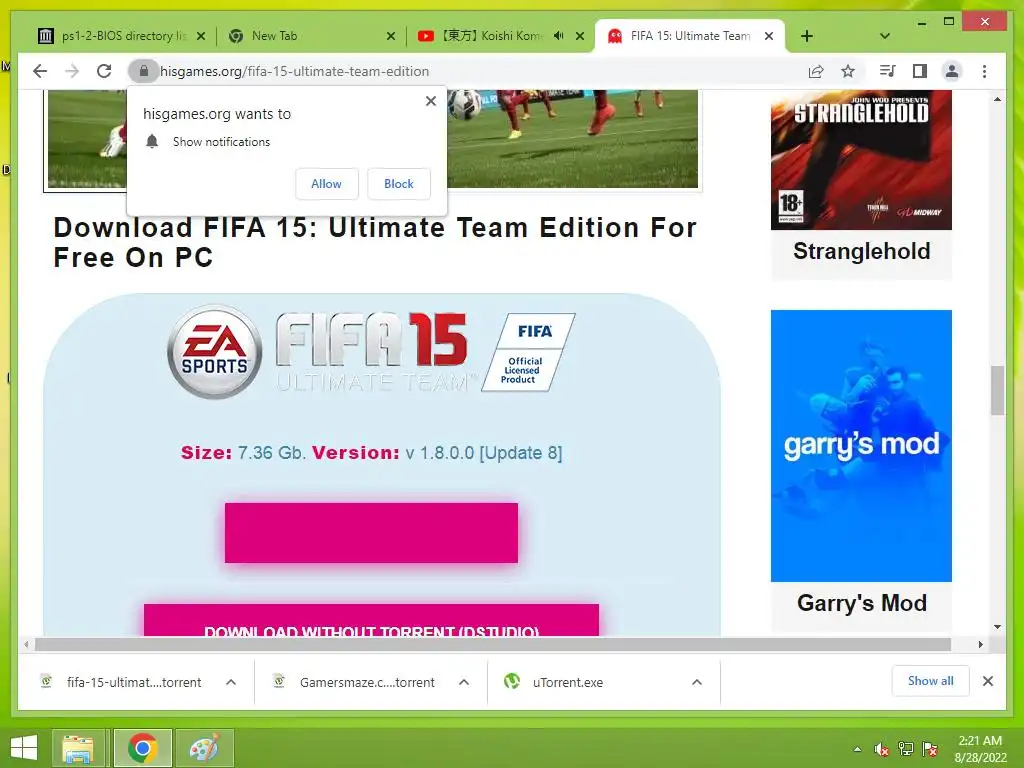Image resolution: width=1024 pixels, height=768 pixels.
Task: Expand options for fifa-15-ultimat....torrent download
Action: pos(231,682)
